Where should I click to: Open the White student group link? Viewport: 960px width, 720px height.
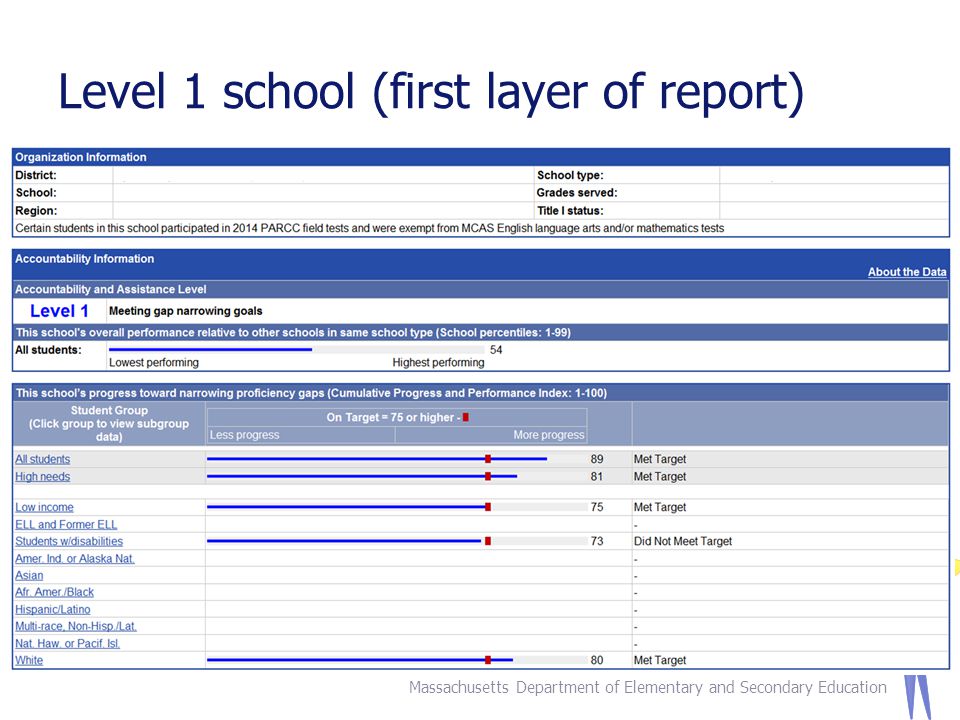[x=29, y=660]
